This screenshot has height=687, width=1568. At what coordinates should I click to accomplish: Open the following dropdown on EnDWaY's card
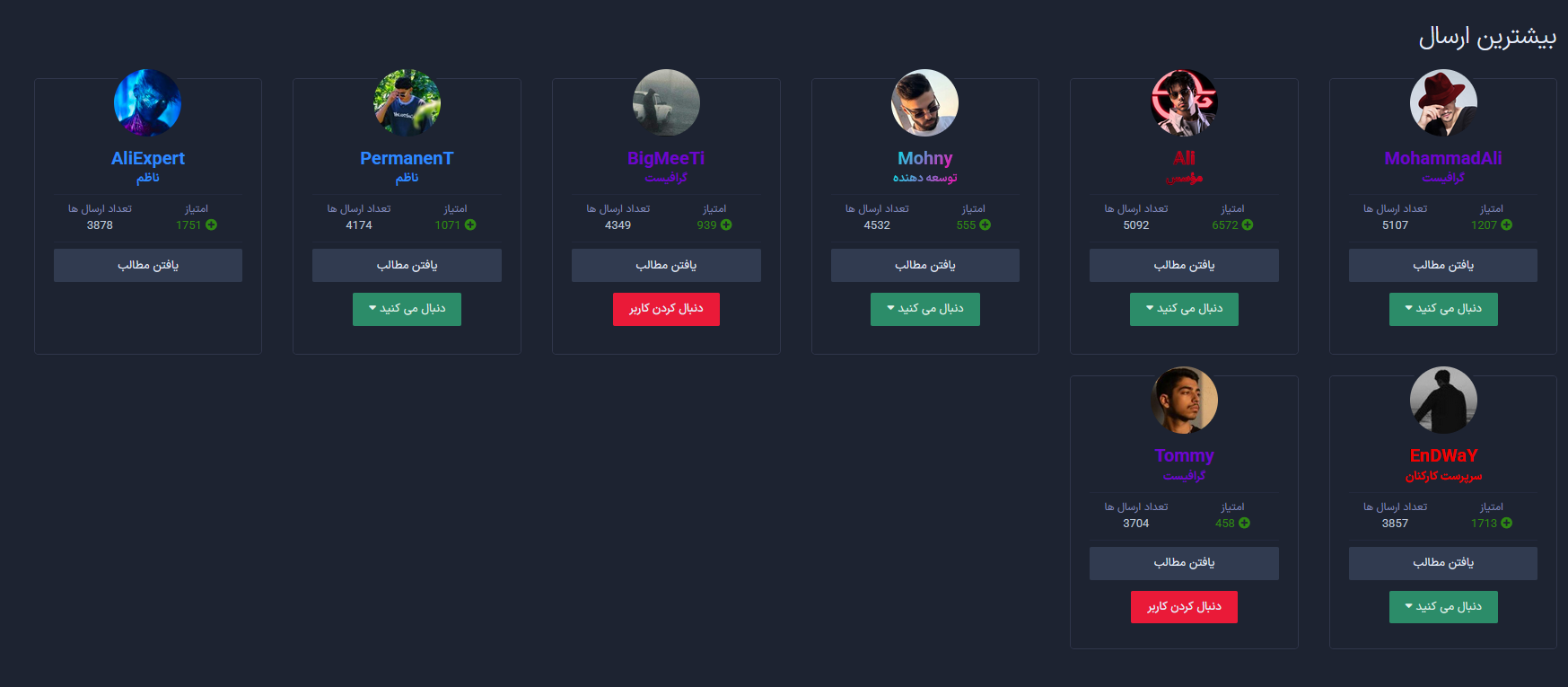pos(1442,607)
